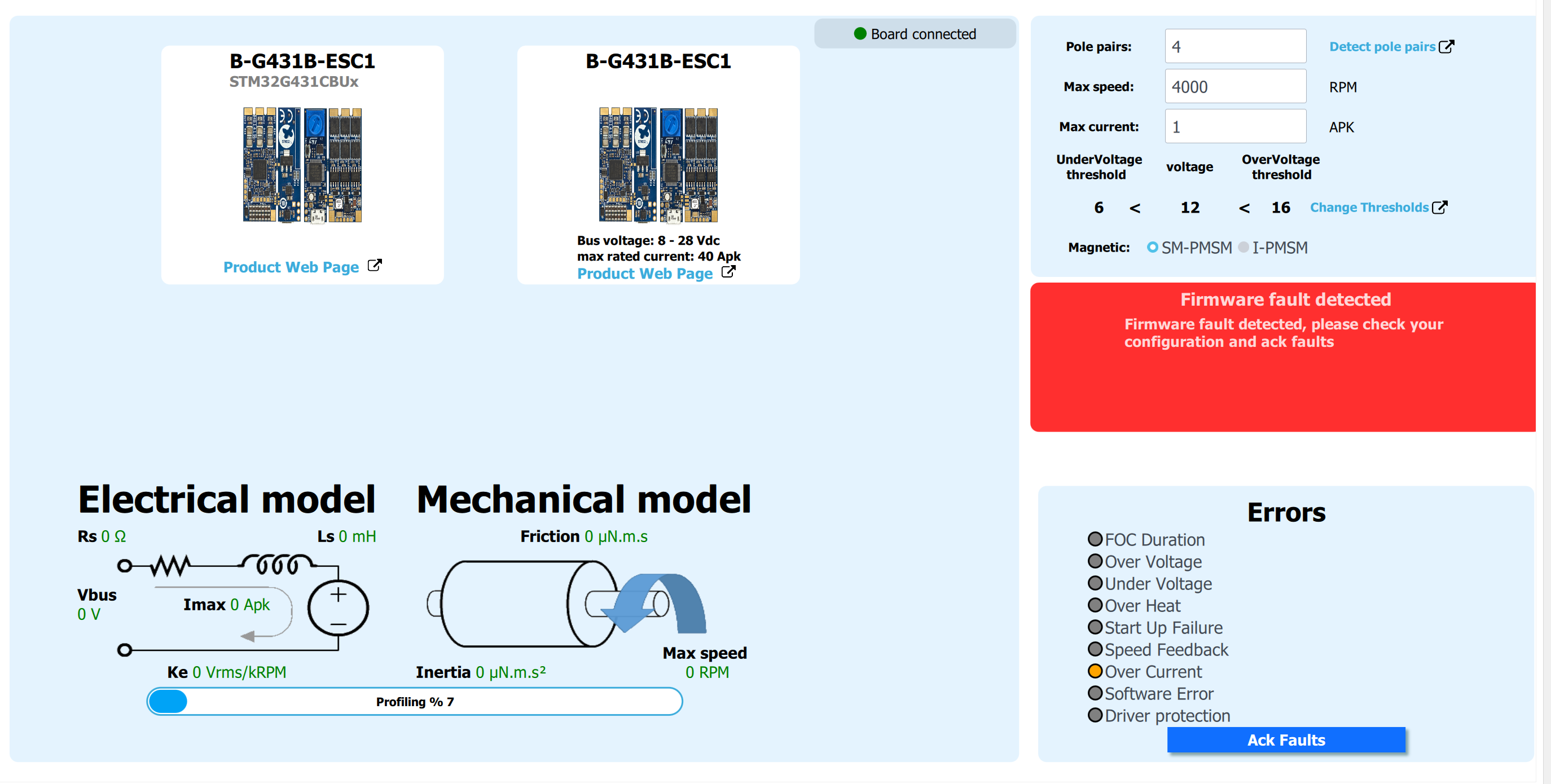Click the Profiling % 7 progress bar

point(414,701)
